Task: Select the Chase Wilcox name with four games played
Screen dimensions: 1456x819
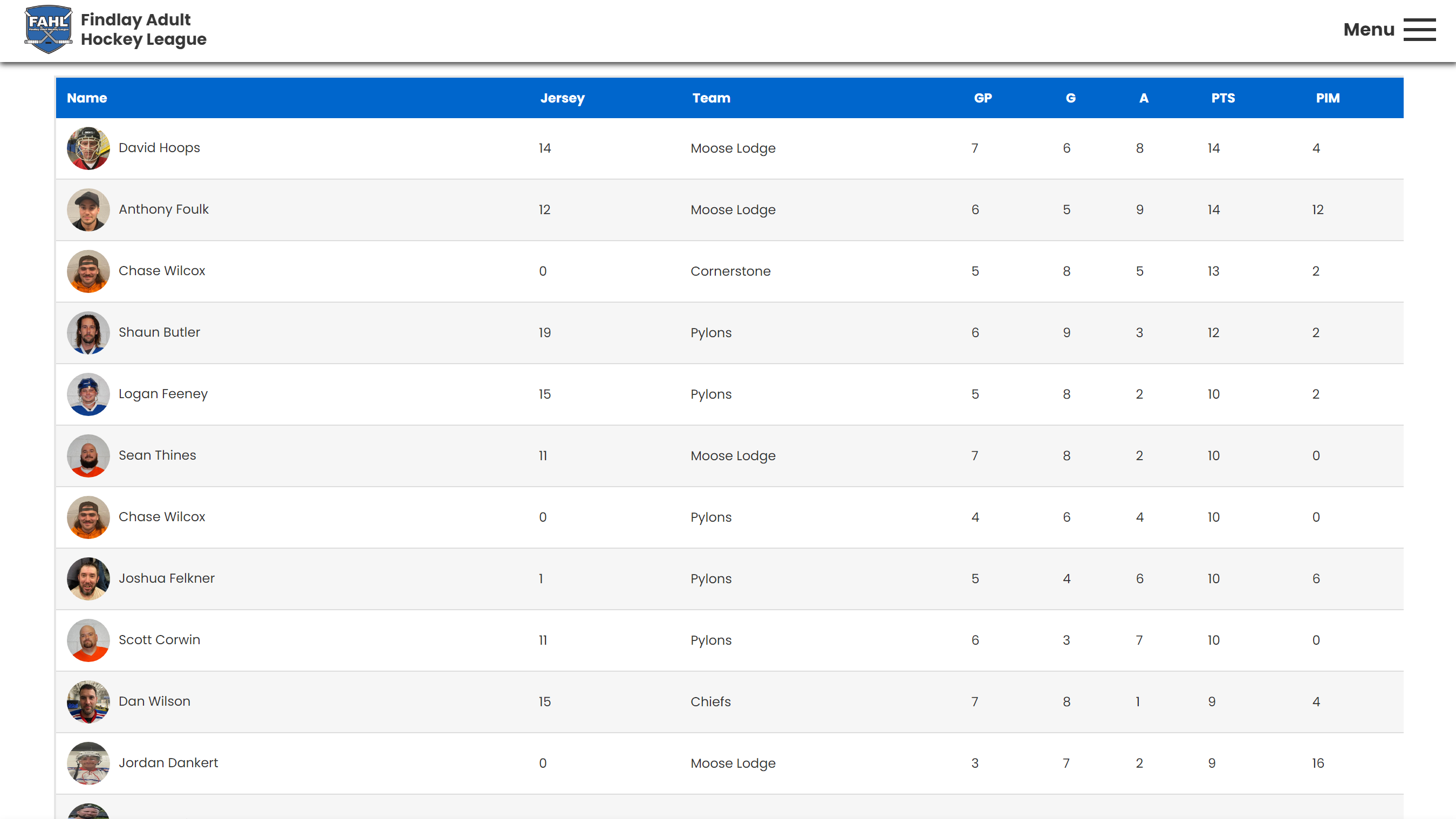Action: click(x=162, y=517)
